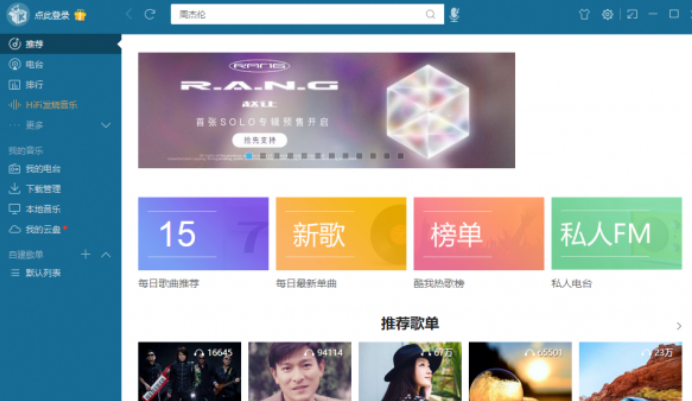Click the search input field
Screen dimensions: 692x401
pyautogui.click(x=298, y=14)
